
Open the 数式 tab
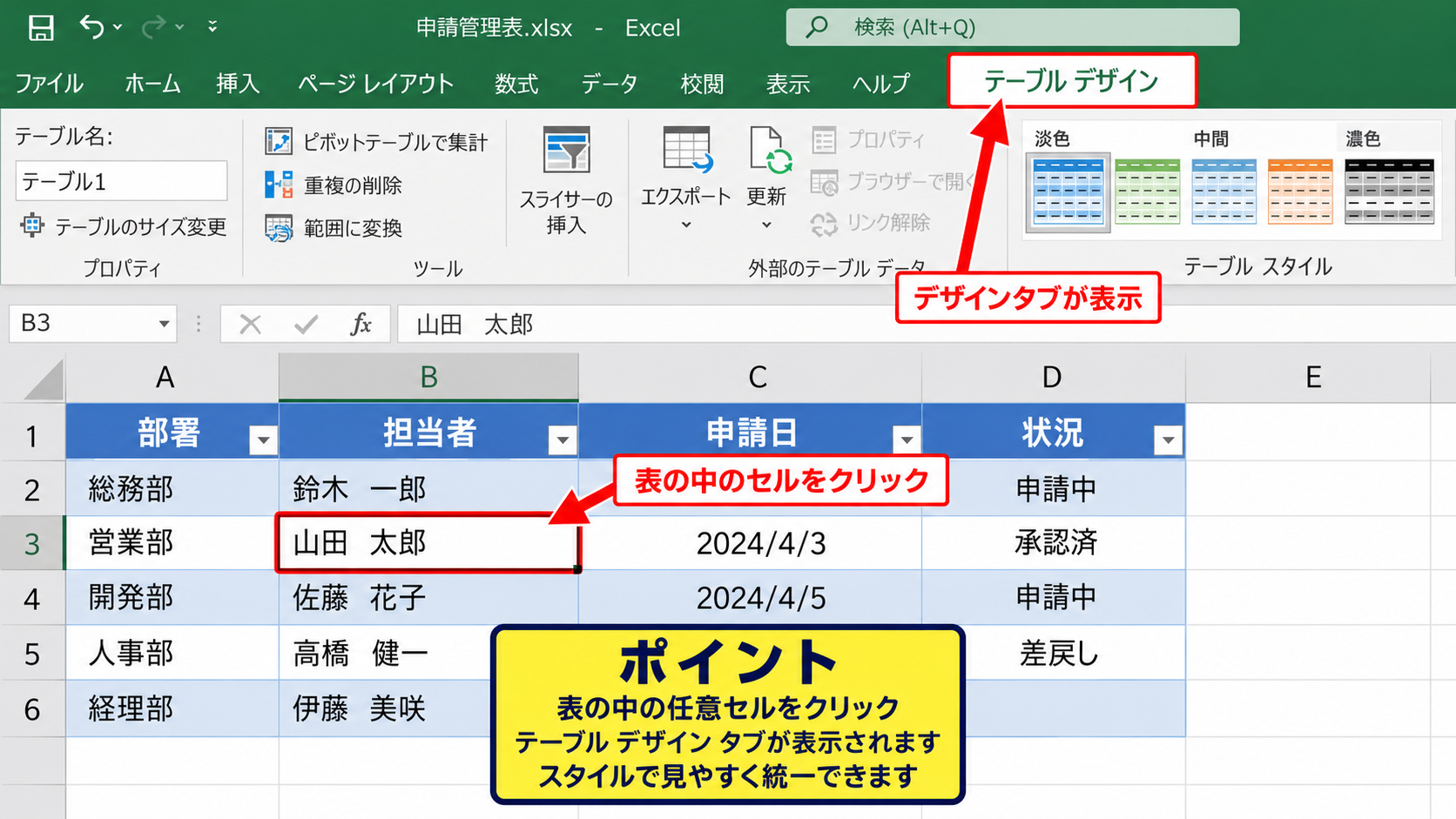516,84
